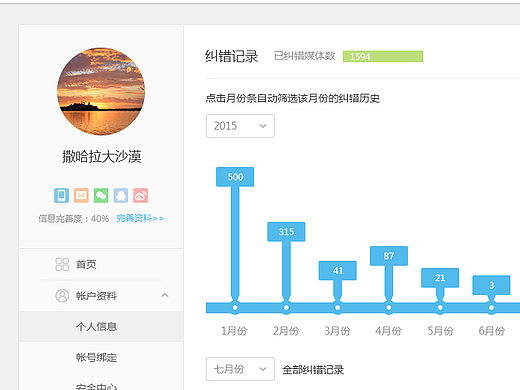The height and width of the screenshot is (390, 520).
Task: Click the 已纠错媒体数 label
Action: pos(304,56)
